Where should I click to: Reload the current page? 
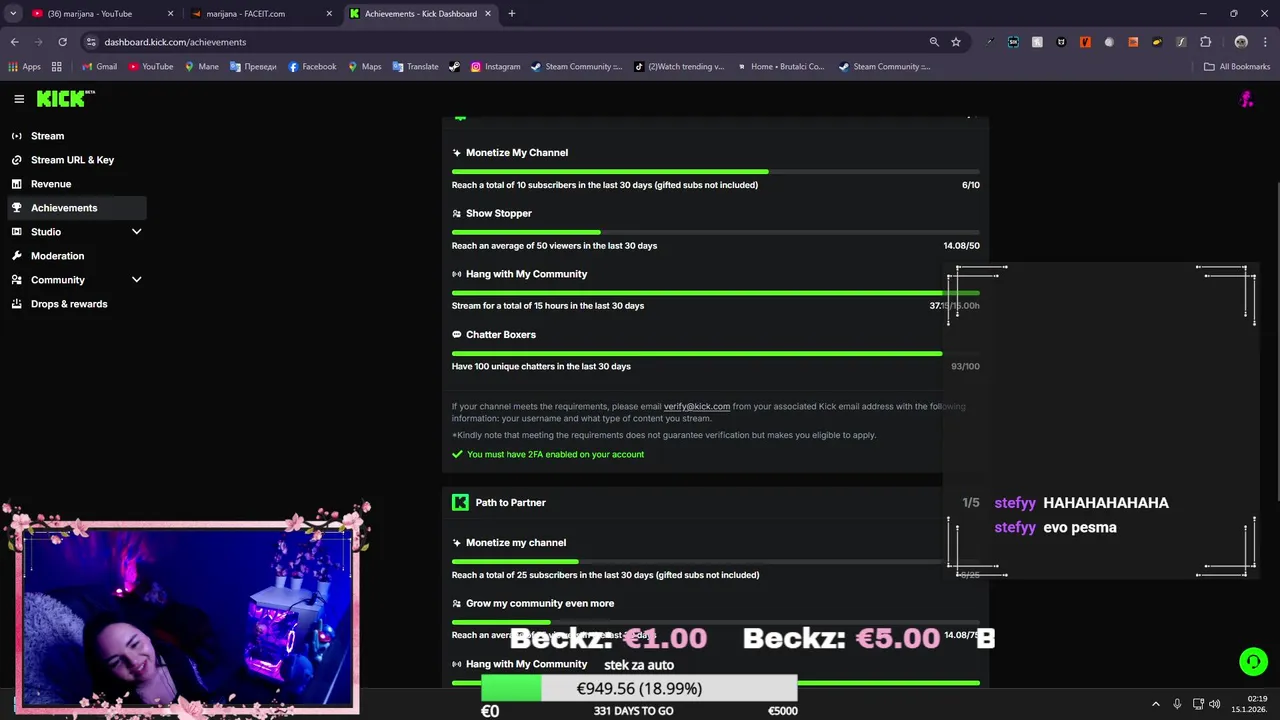tap(62, 42)
